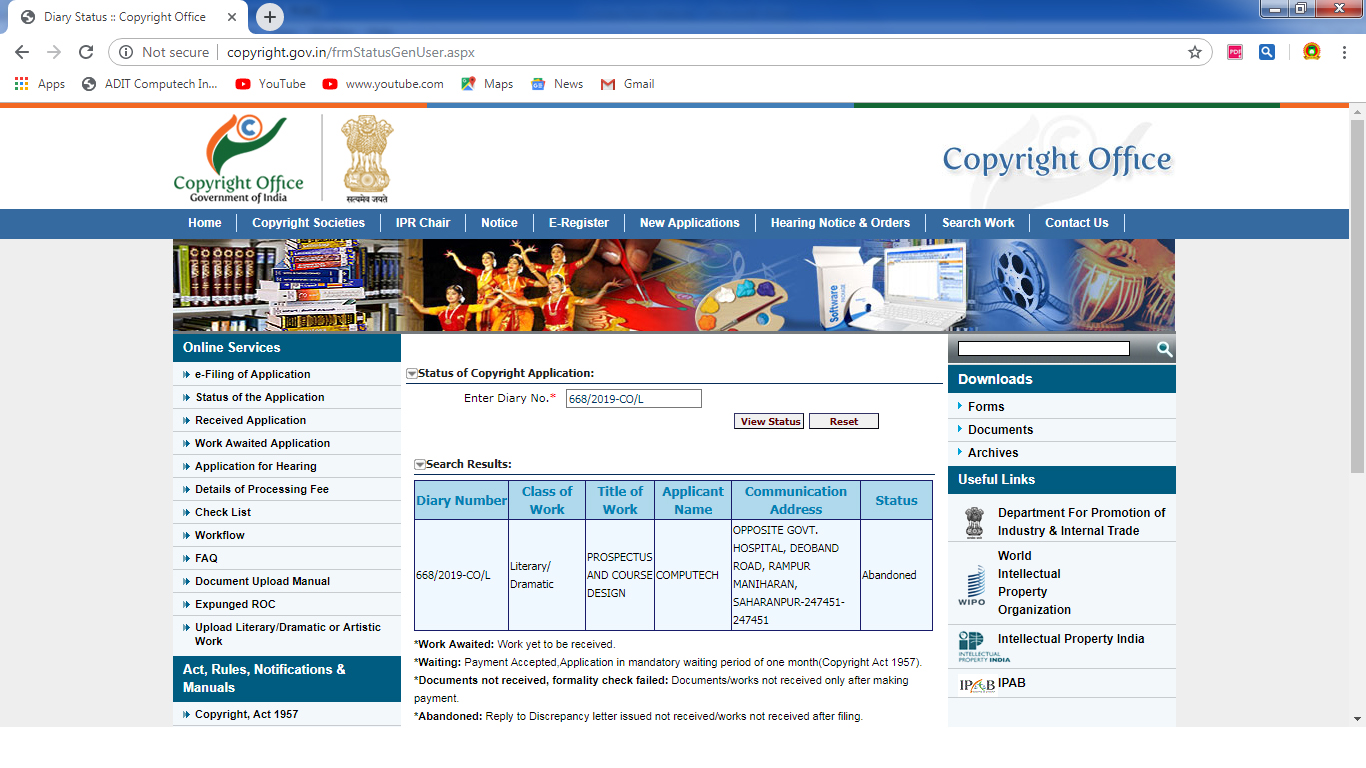Click the Not secure site info icon

click(126, 52)
